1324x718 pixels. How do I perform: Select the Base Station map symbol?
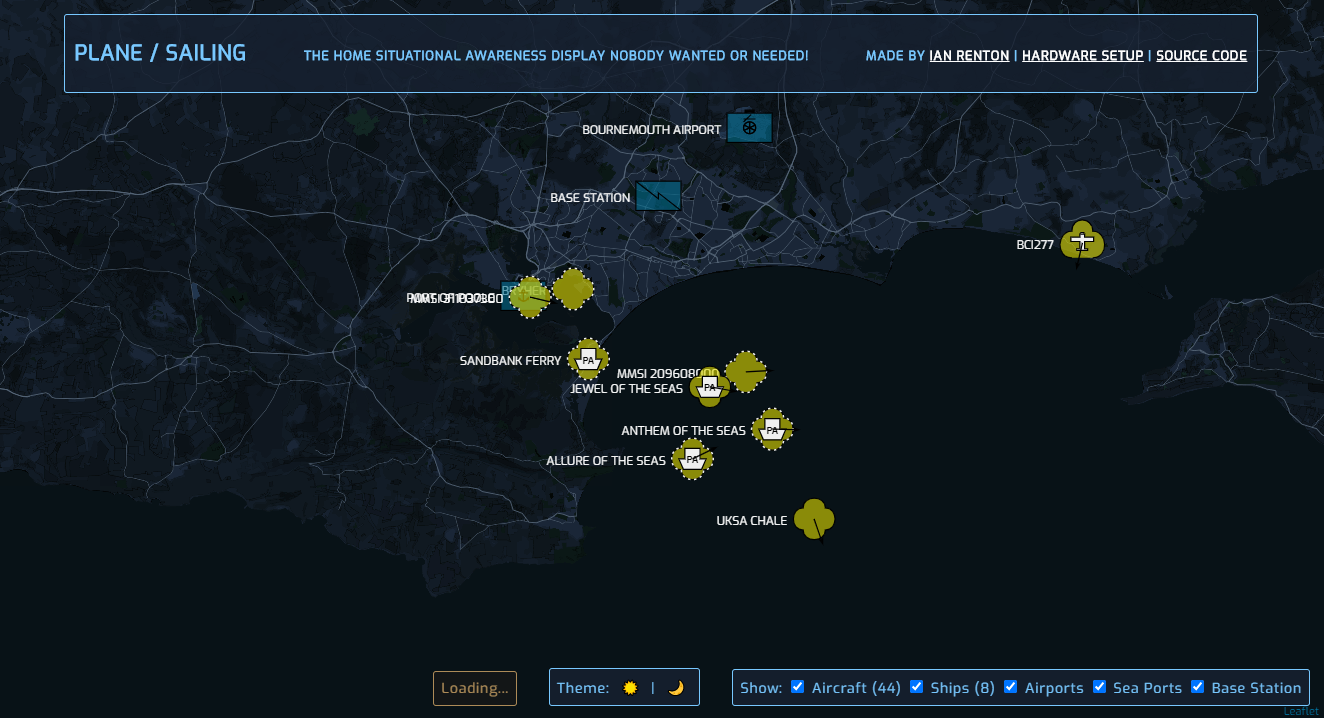coord(658,197)
